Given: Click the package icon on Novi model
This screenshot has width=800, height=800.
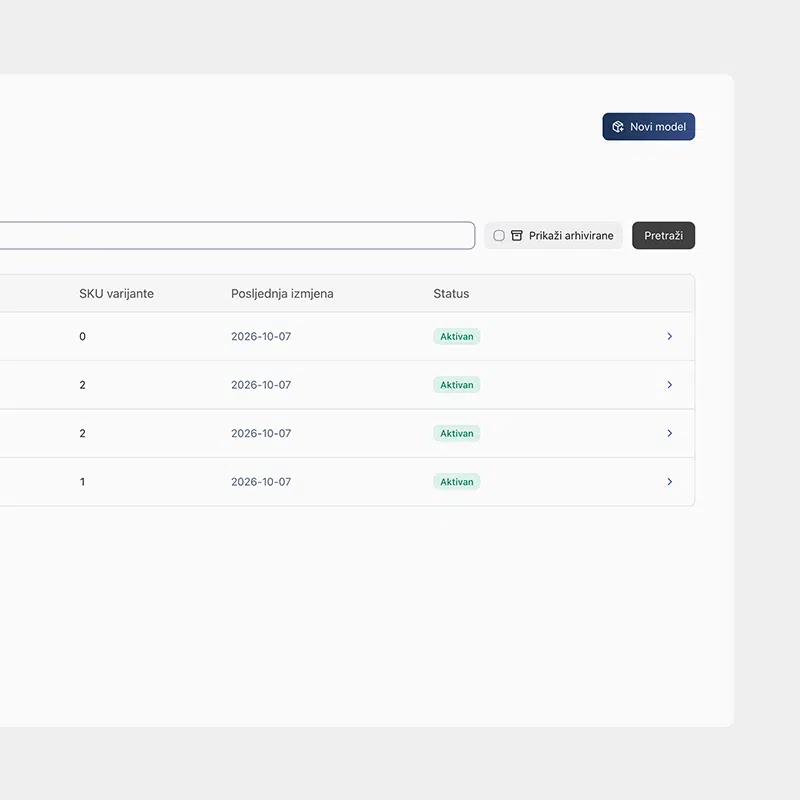Looking at the screenshot, I should (x=618, y=127).
